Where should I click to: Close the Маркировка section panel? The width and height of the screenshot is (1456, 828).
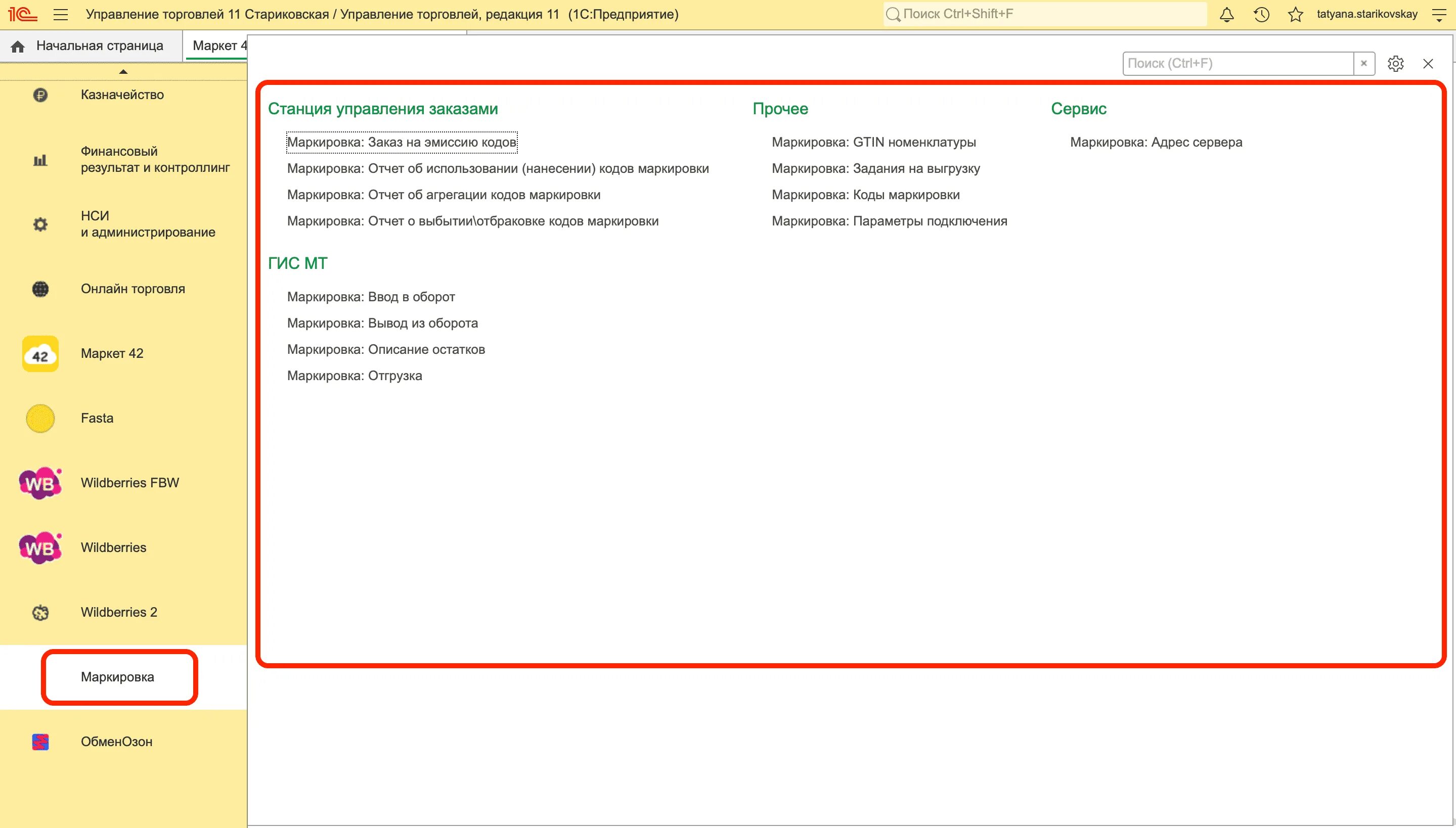[1428, 64]
